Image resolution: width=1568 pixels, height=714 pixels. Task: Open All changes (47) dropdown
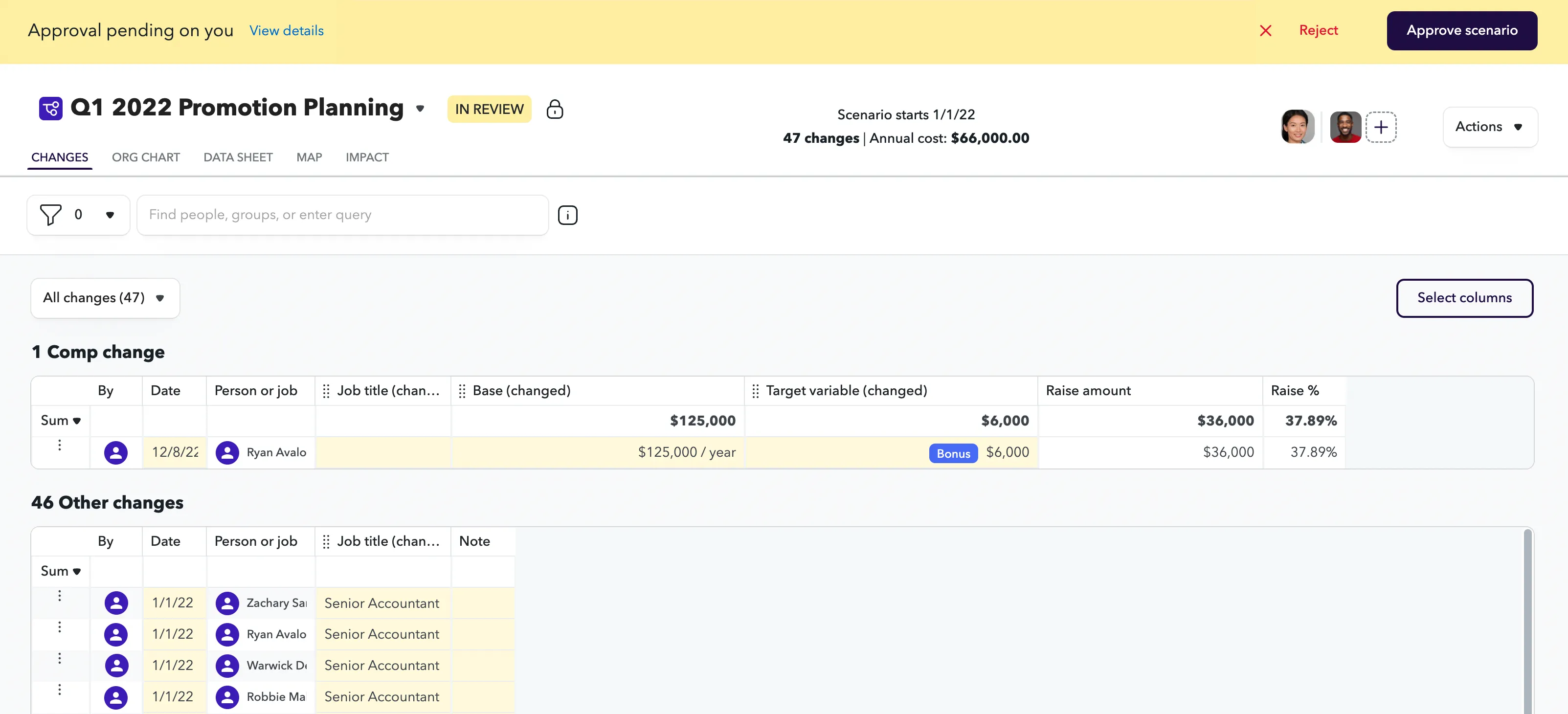pyautogui.click(x=105, y=298)
